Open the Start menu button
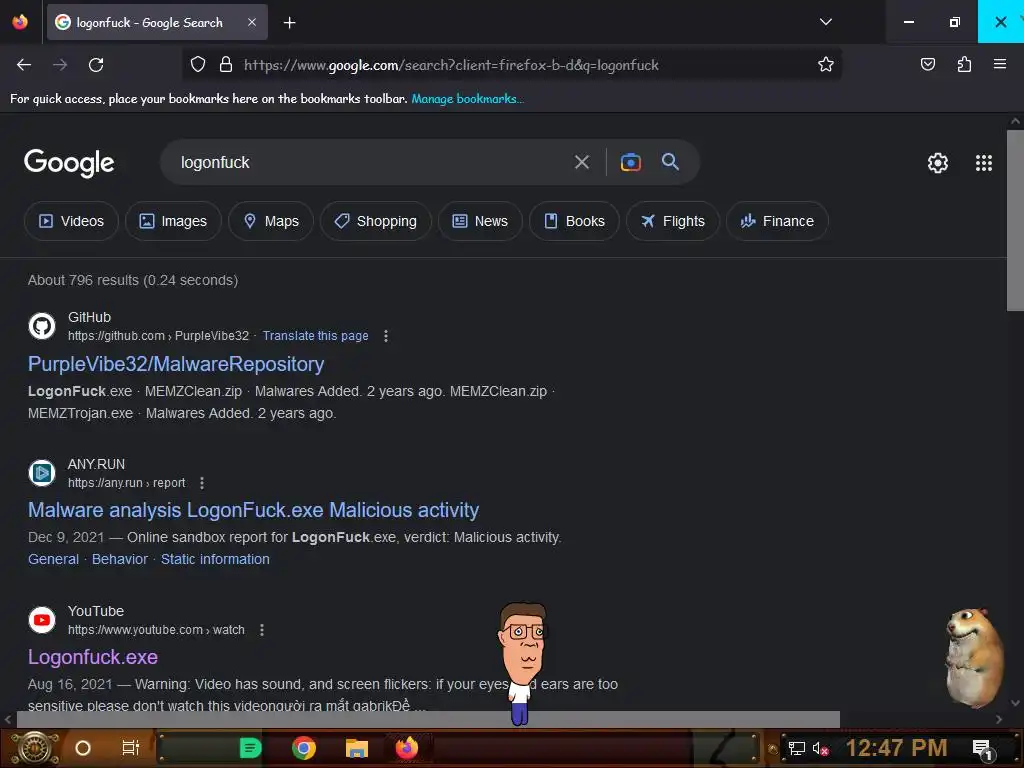The image size is (1024, 768). (34, 748)
